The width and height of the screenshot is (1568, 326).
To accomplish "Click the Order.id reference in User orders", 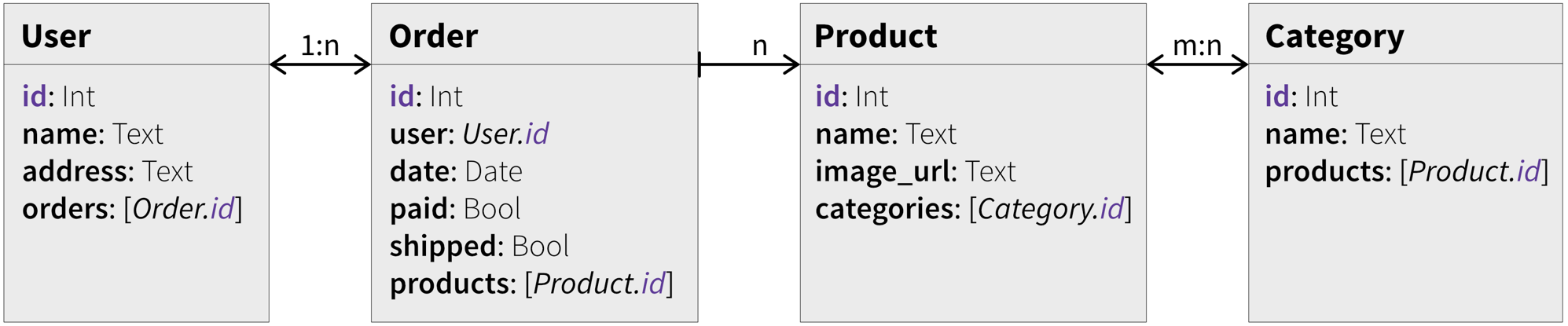I will [x=183, y=209].
